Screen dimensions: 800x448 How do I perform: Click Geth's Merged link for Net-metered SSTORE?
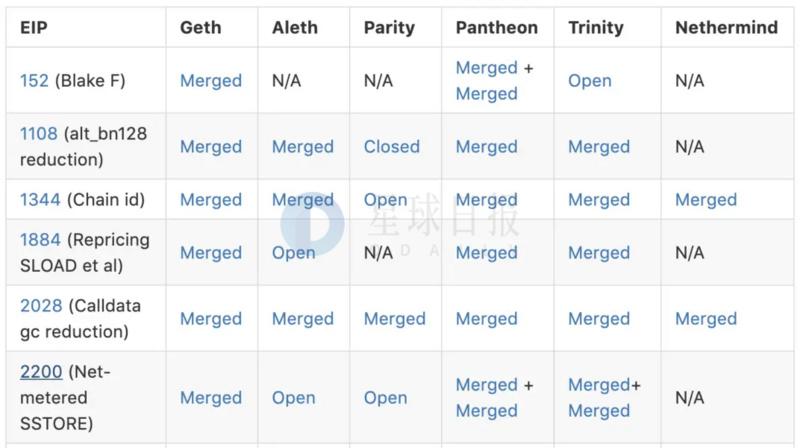click(211, 398)
